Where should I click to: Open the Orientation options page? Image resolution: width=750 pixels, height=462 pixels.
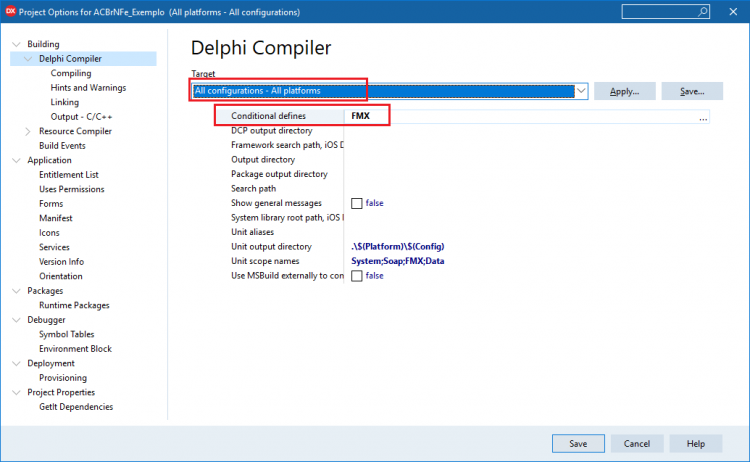[x=60, y=276]
